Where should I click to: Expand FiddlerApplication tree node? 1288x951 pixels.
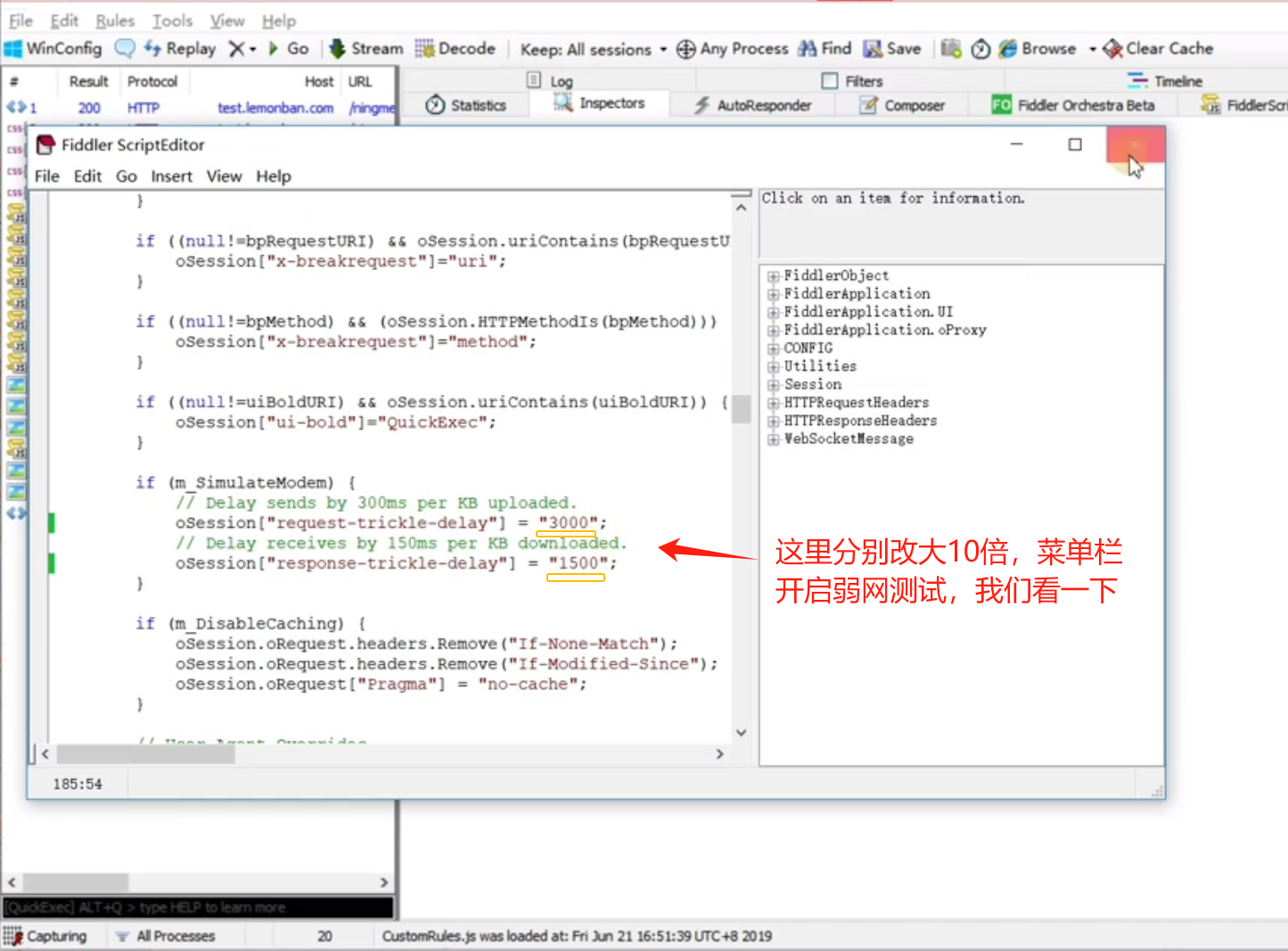pos(774,294)
